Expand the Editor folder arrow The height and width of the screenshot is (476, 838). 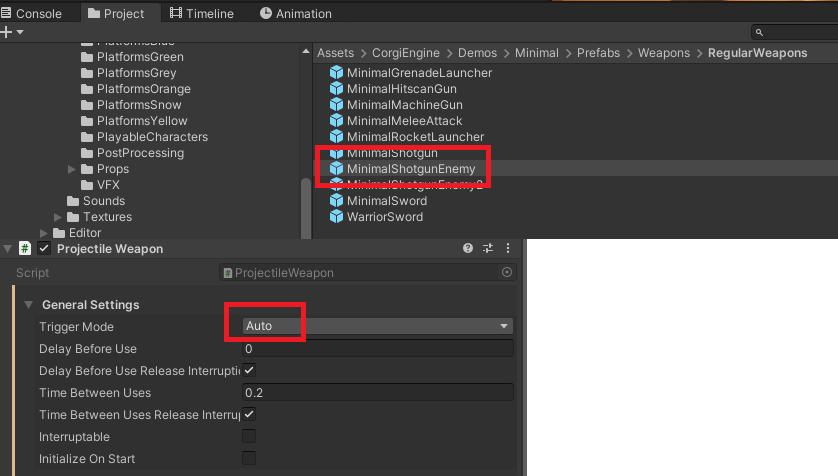pos(44,233)
